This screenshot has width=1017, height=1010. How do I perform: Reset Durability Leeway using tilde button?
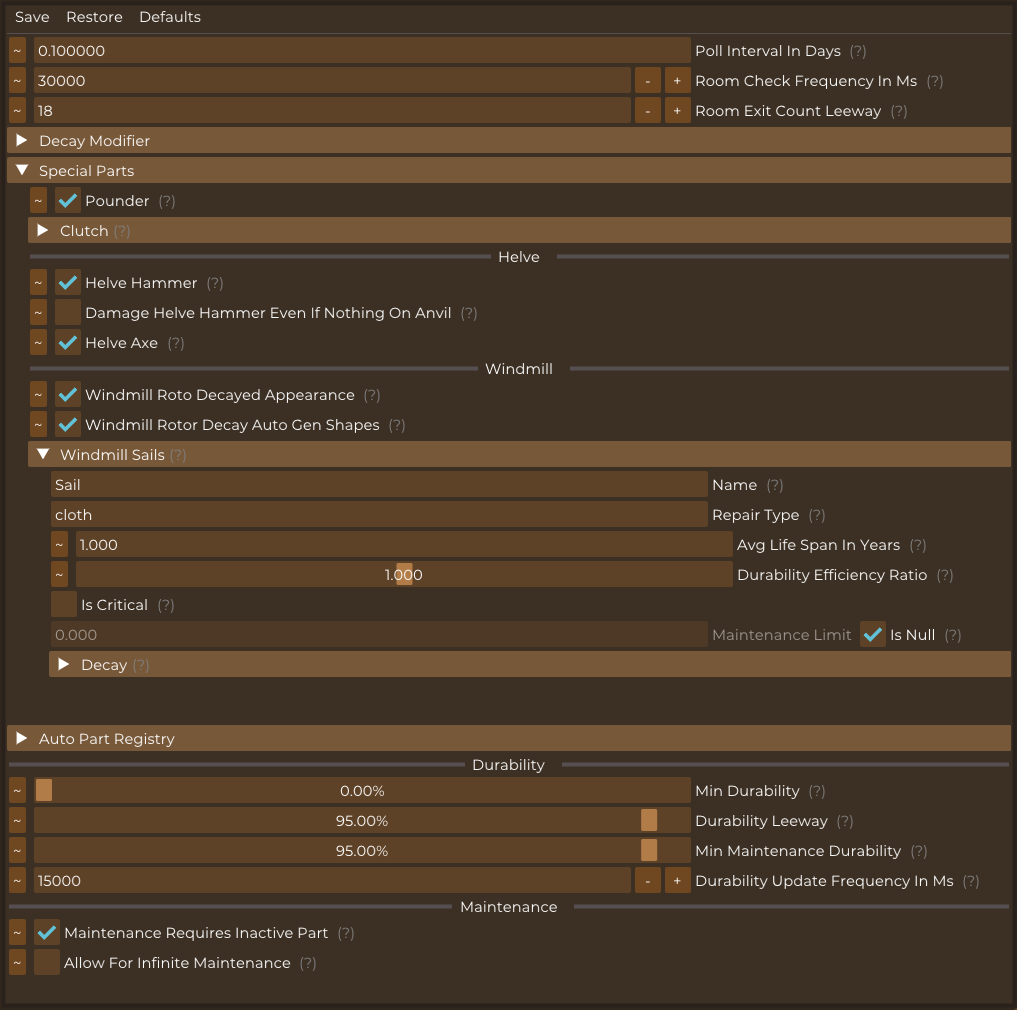pos(18,820)
